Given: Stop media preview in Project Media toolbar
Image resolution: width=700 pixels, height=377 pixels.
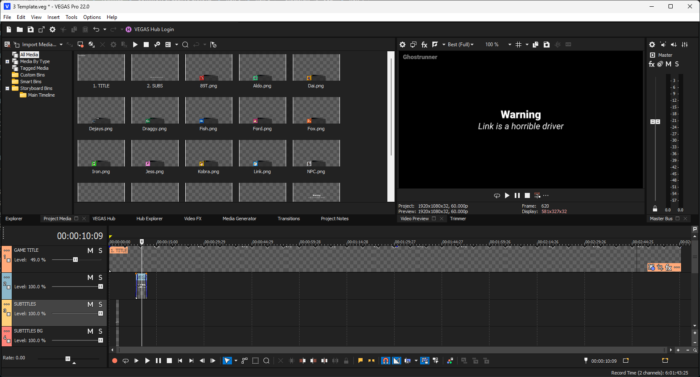Looking at the screenshot, I should coord(146,45).
